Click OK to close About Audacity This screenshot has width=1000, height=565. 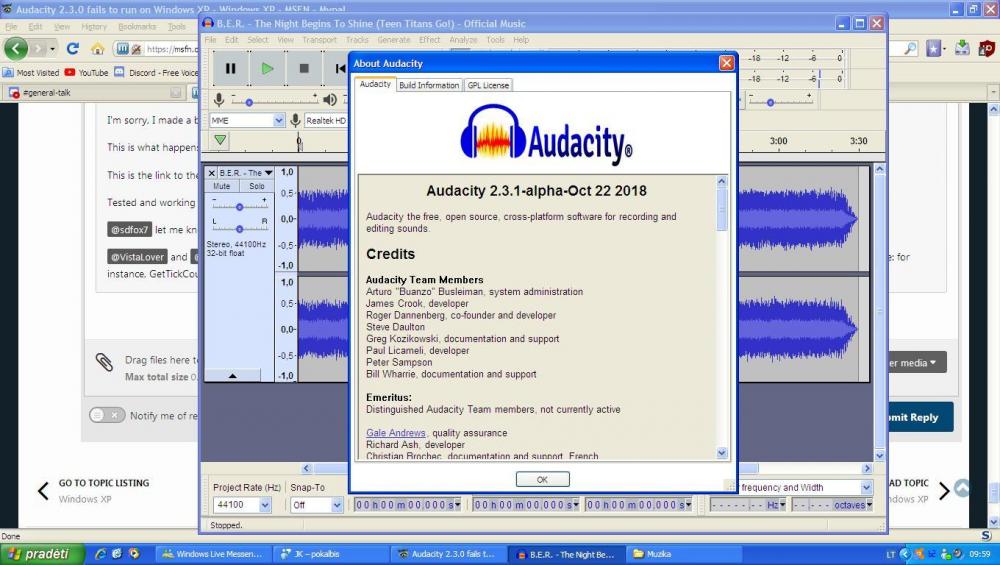542,479
